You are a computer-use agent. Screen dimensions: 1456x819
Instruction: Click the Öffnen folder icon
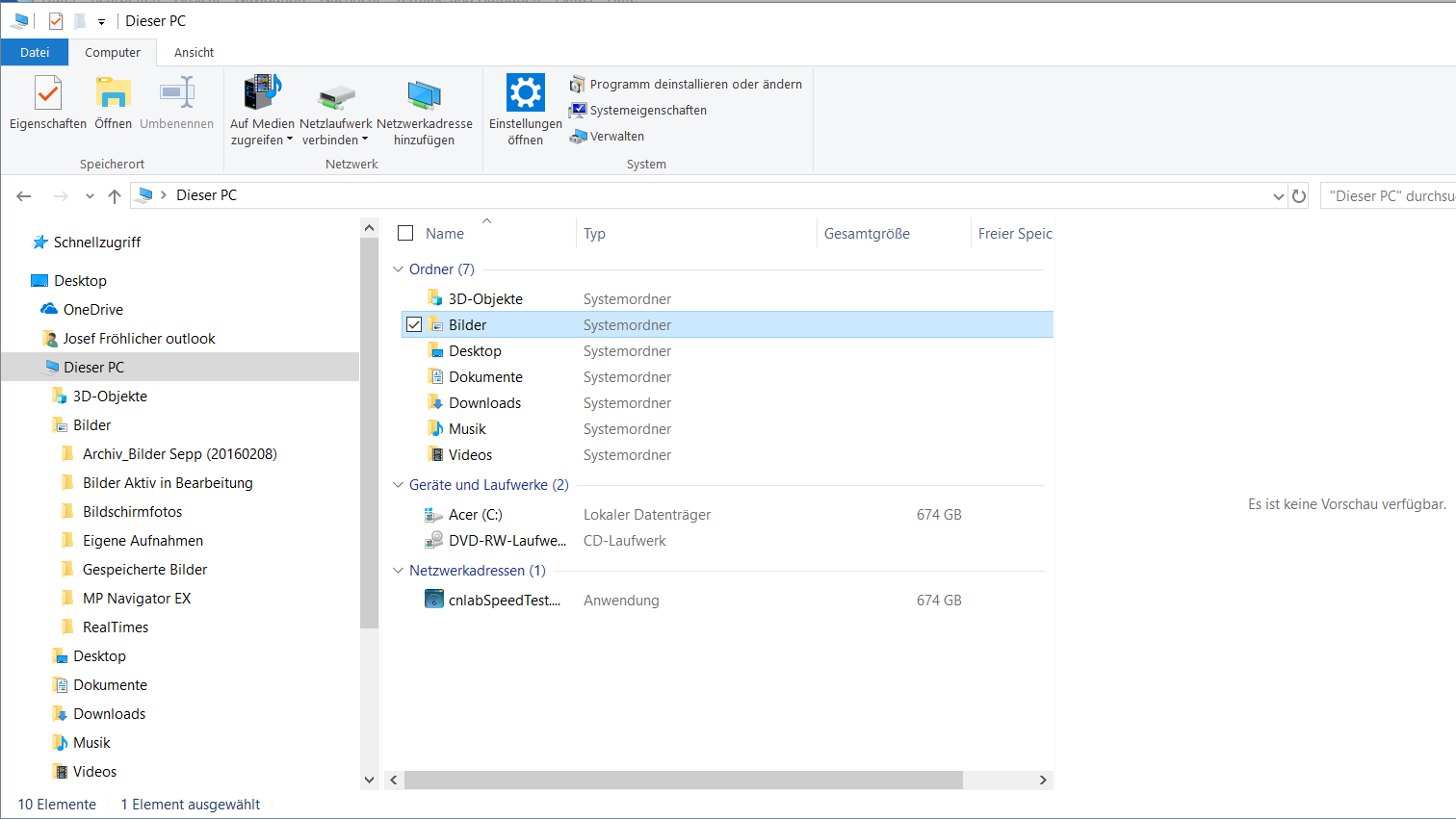(x=113, y=94)
